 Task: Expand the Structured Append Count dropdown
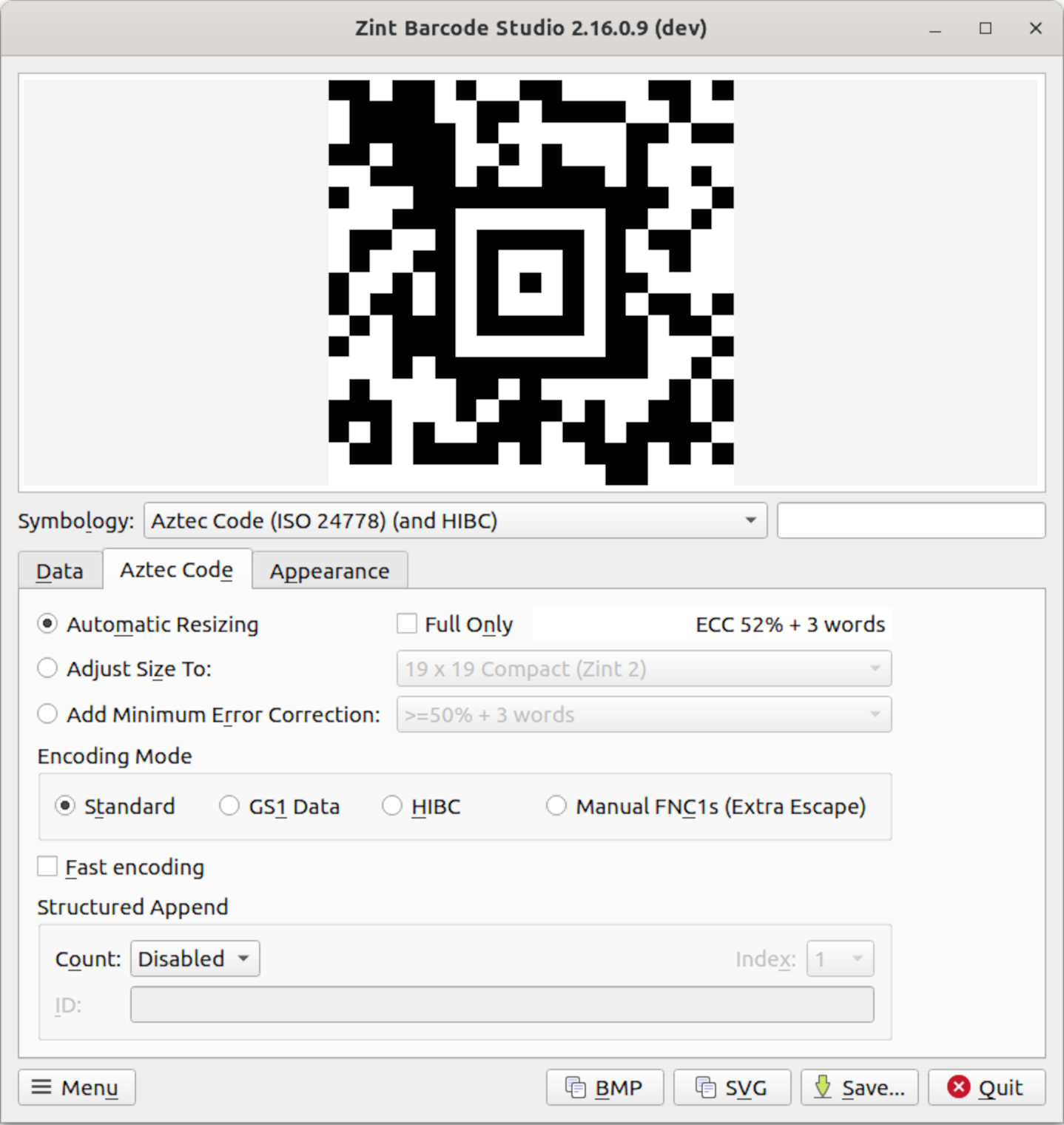(195, 958)
